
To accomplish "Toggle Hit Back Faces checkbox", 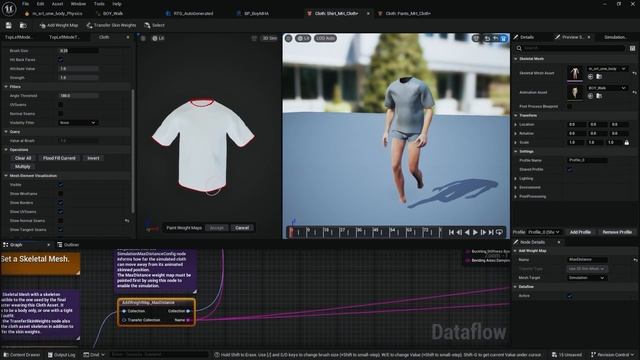I will tap(60, 60).
